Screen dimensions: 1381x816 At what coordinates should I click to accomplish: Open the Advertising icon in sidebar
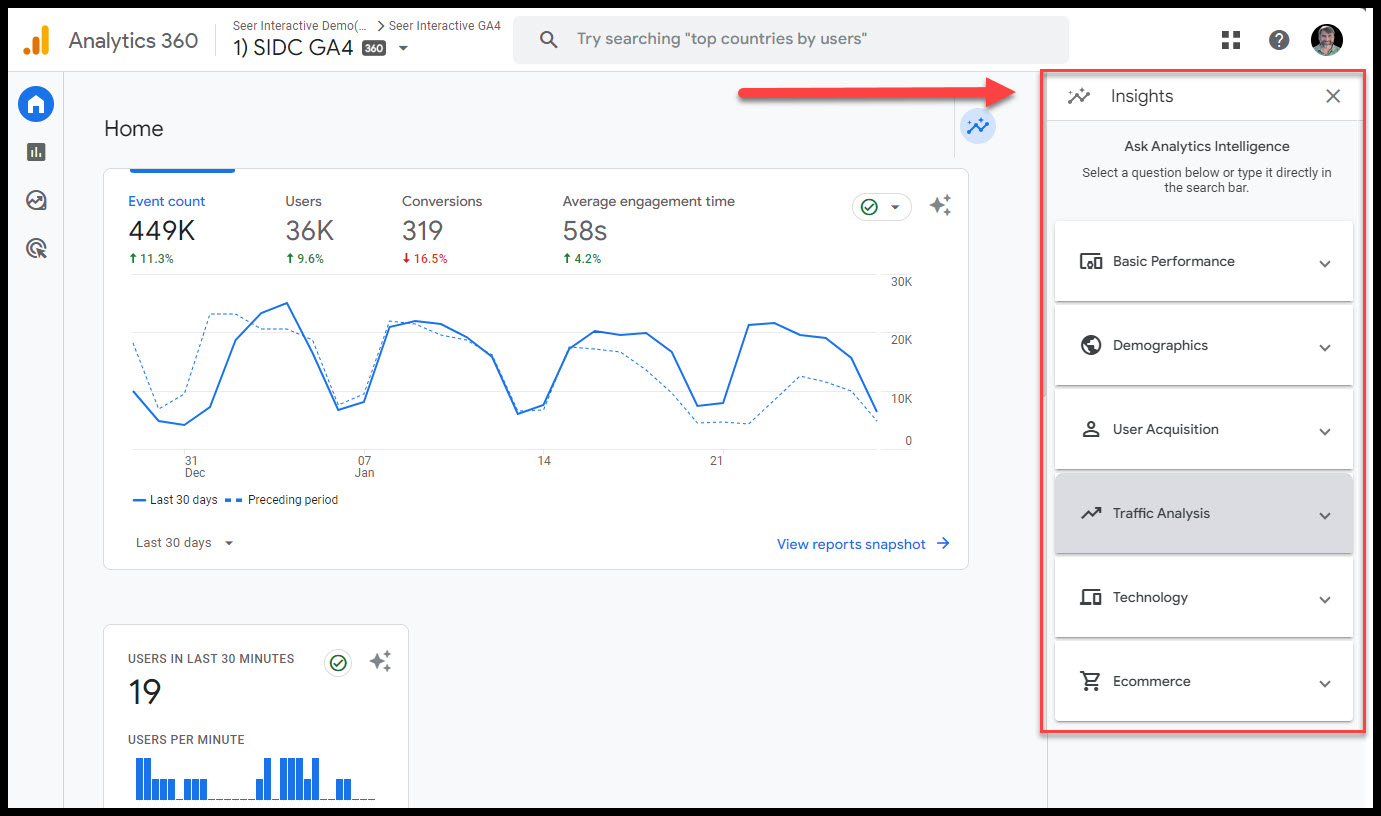(x=36, y=248)
